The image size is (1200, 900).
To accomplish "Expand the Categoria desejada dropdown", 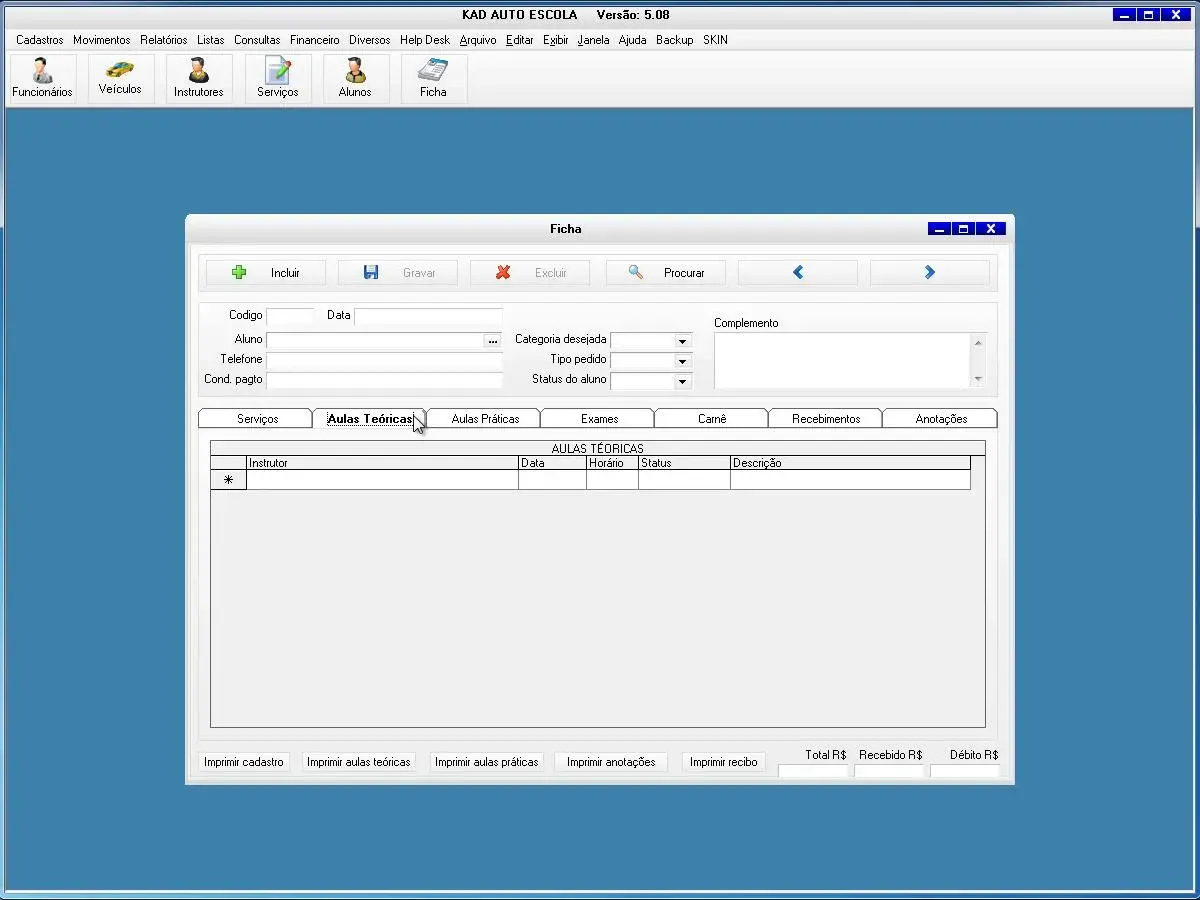I will pyautogui.click(x=682, y=341).
